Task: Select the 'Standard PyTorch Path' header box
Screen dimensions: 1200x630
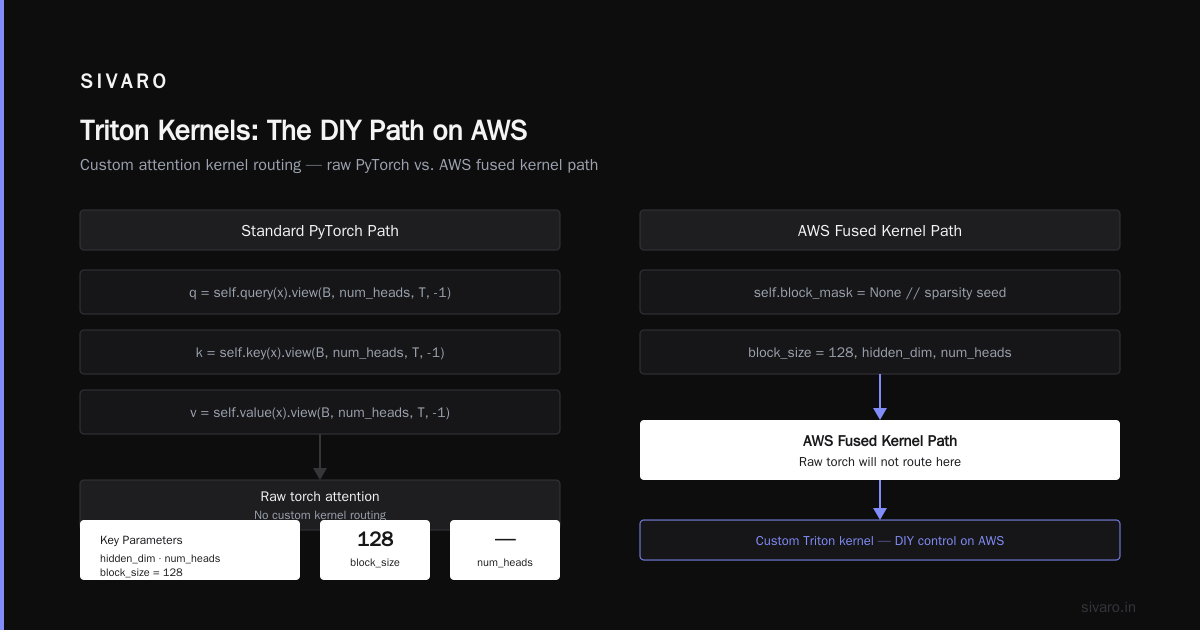Action: pos(320,230)
